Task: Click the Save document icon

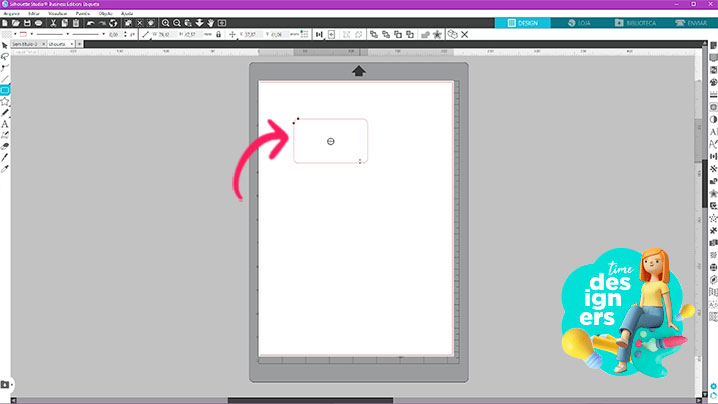Action: click(x=27, y=22)
